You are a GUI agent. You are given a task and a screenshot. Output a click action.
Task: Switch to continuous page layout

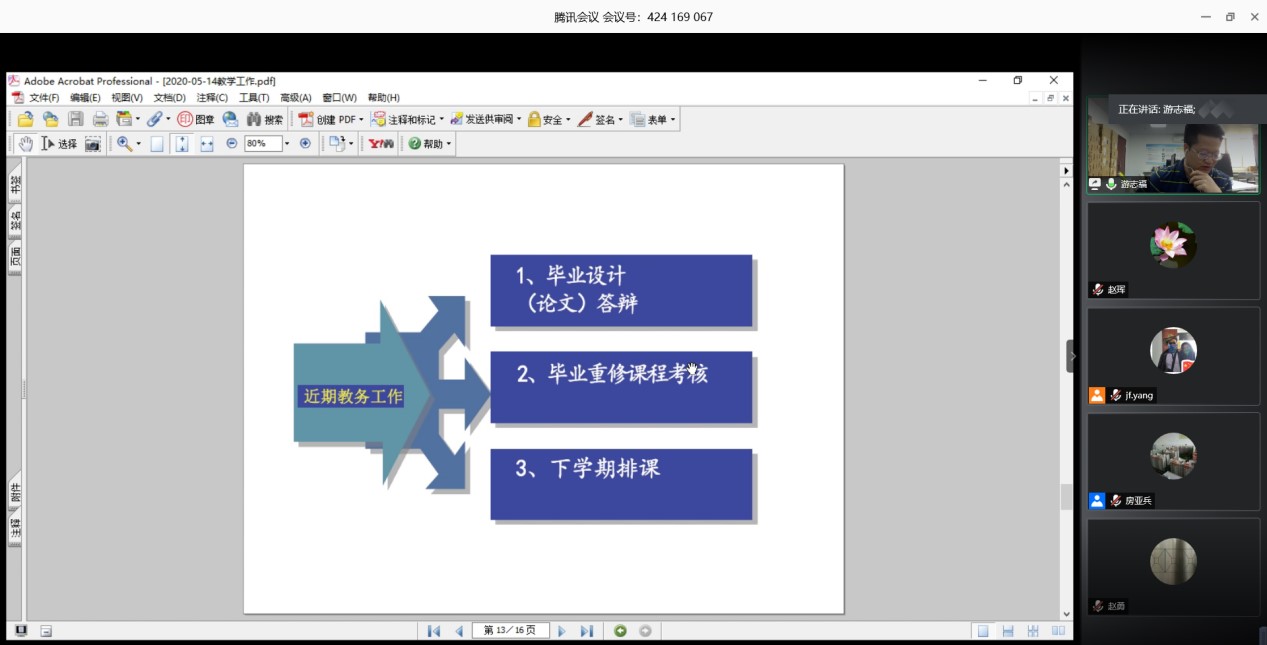click(x=1008, y=631)
